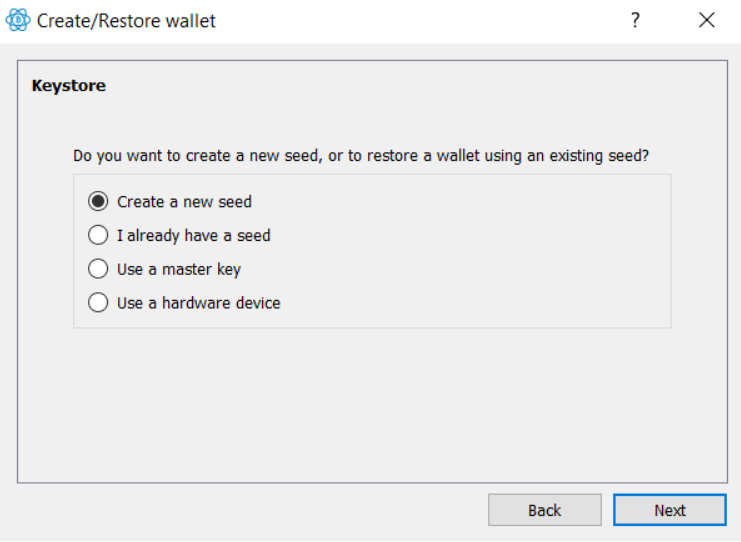Click the Create/Restore wallet title text
Image resolution: width=741 pixels, height=542 pixels.
(x=126, y=21)
